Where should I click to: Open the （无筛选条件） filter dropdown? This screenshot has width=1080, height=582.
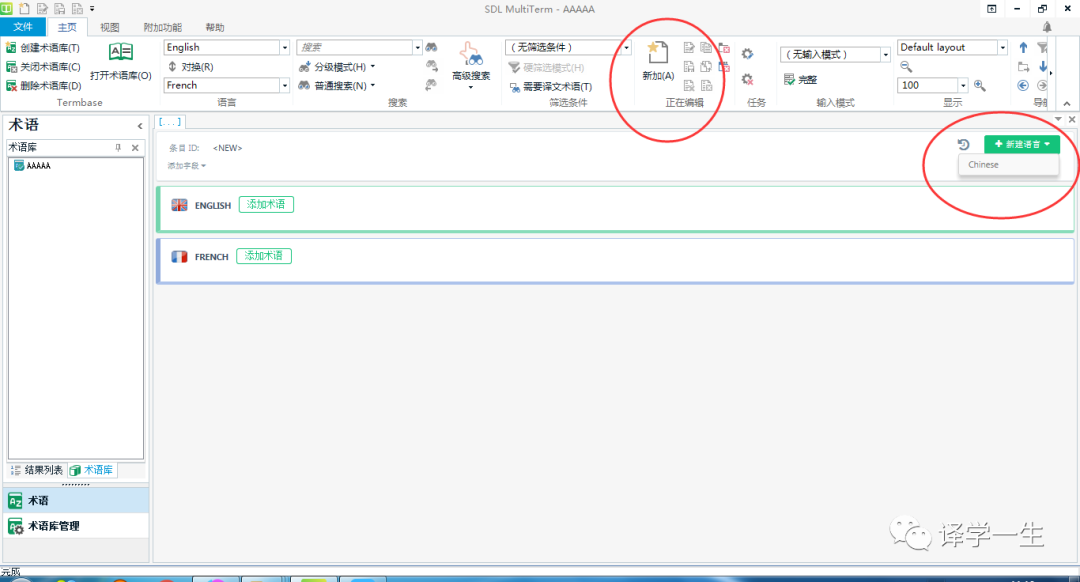(626, 48)
